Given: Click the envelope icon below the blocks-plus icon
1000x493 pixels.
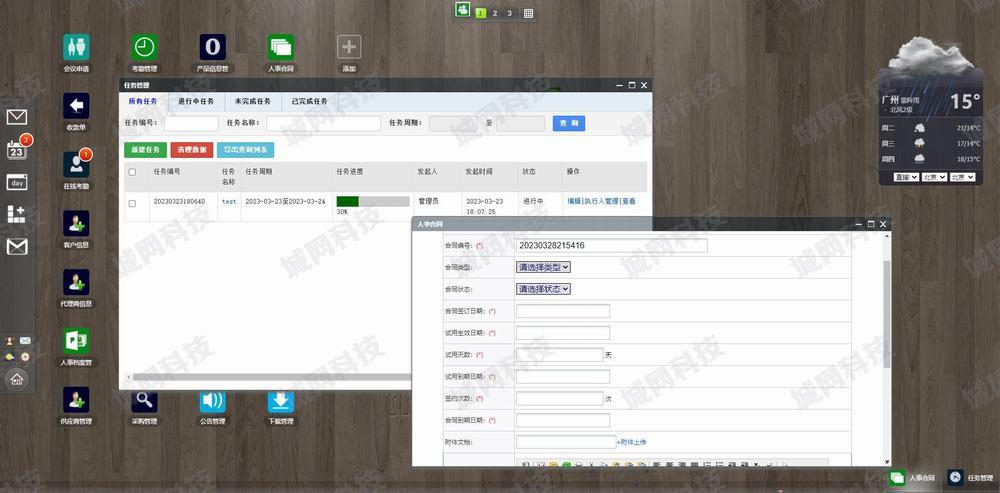Looking at the screenshot, I should click(x=17, y=247).
